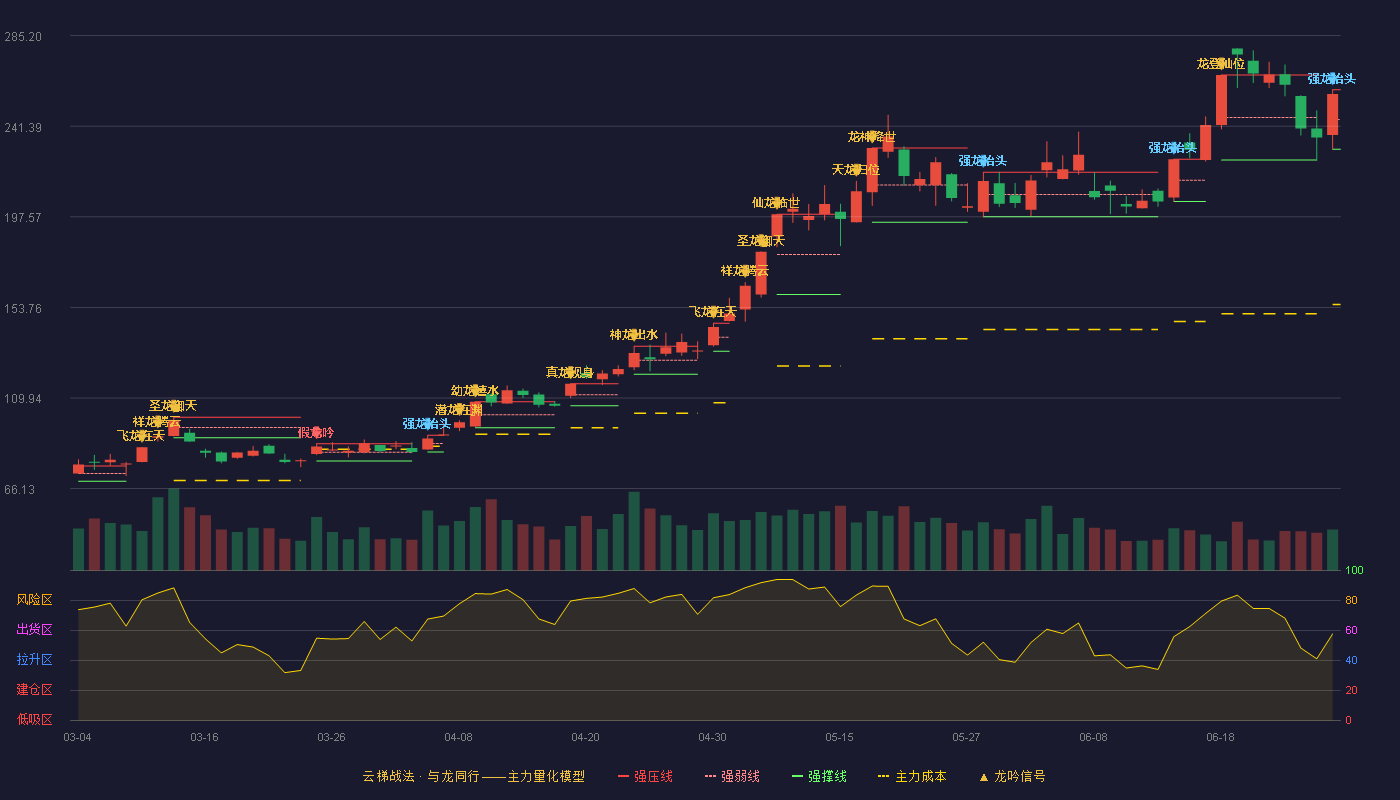This screenshot has height=800, width=1400.
Task: Click the 285.20 price axis label
Action: tap(23, 37)
